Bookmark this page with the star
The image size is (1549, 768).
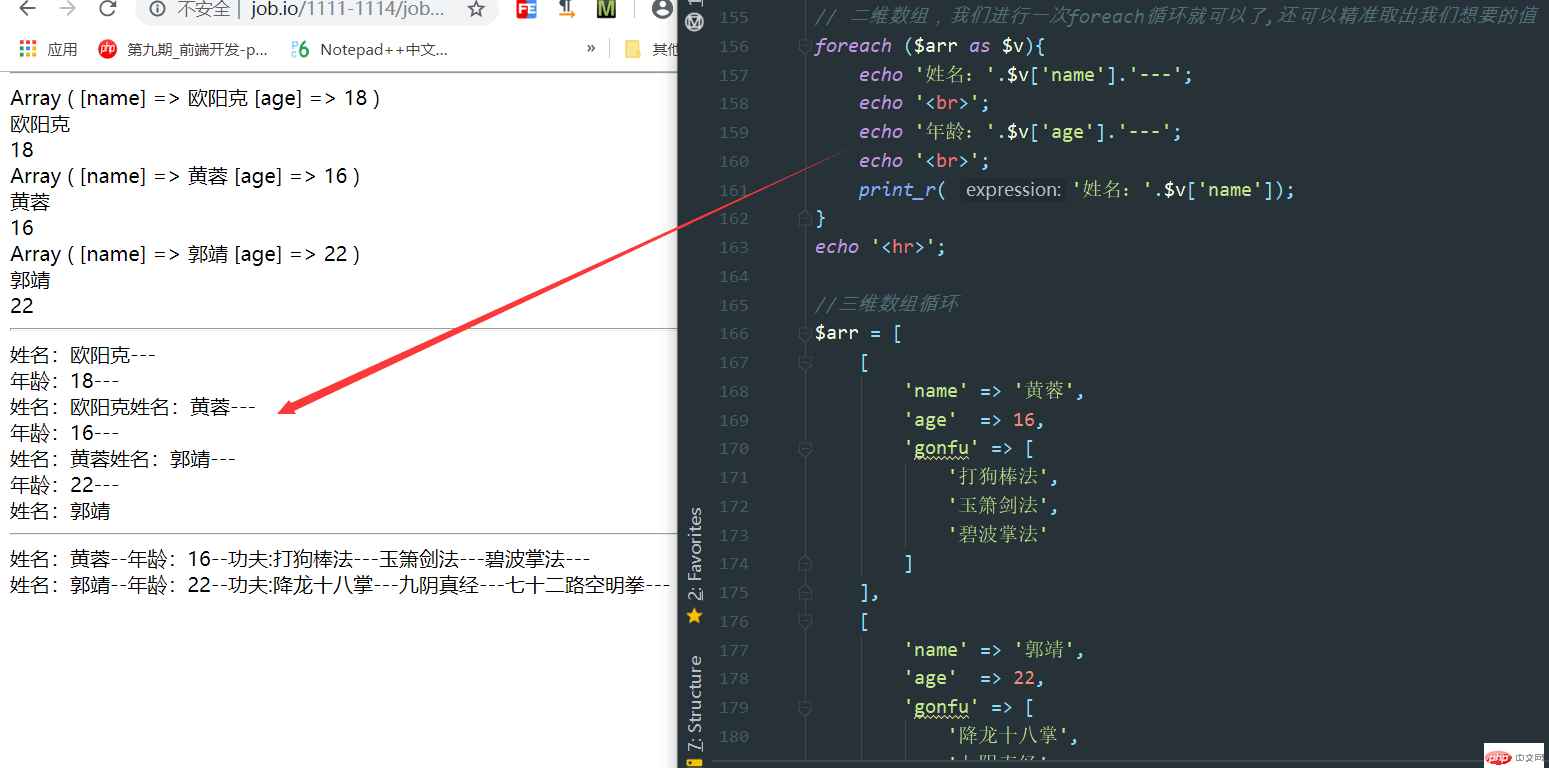[476, 10]
